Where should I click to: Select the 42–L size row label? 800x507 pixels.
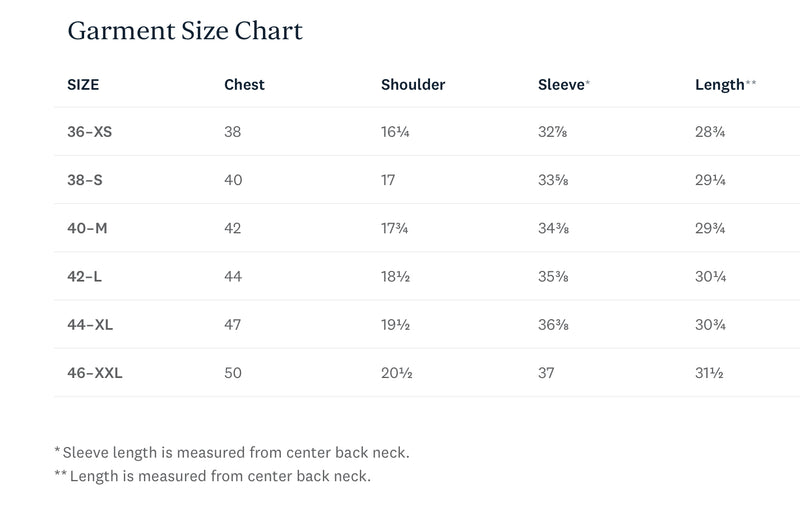pyautogui.click(x=84, y=276)
